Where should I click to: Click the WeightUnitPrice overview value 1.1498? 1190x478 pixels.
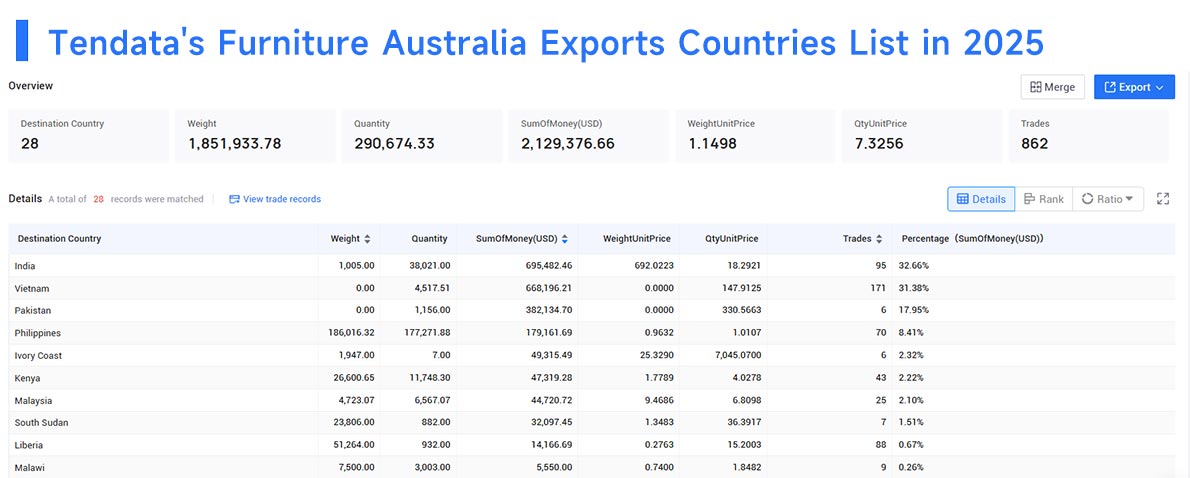point(712,143)
